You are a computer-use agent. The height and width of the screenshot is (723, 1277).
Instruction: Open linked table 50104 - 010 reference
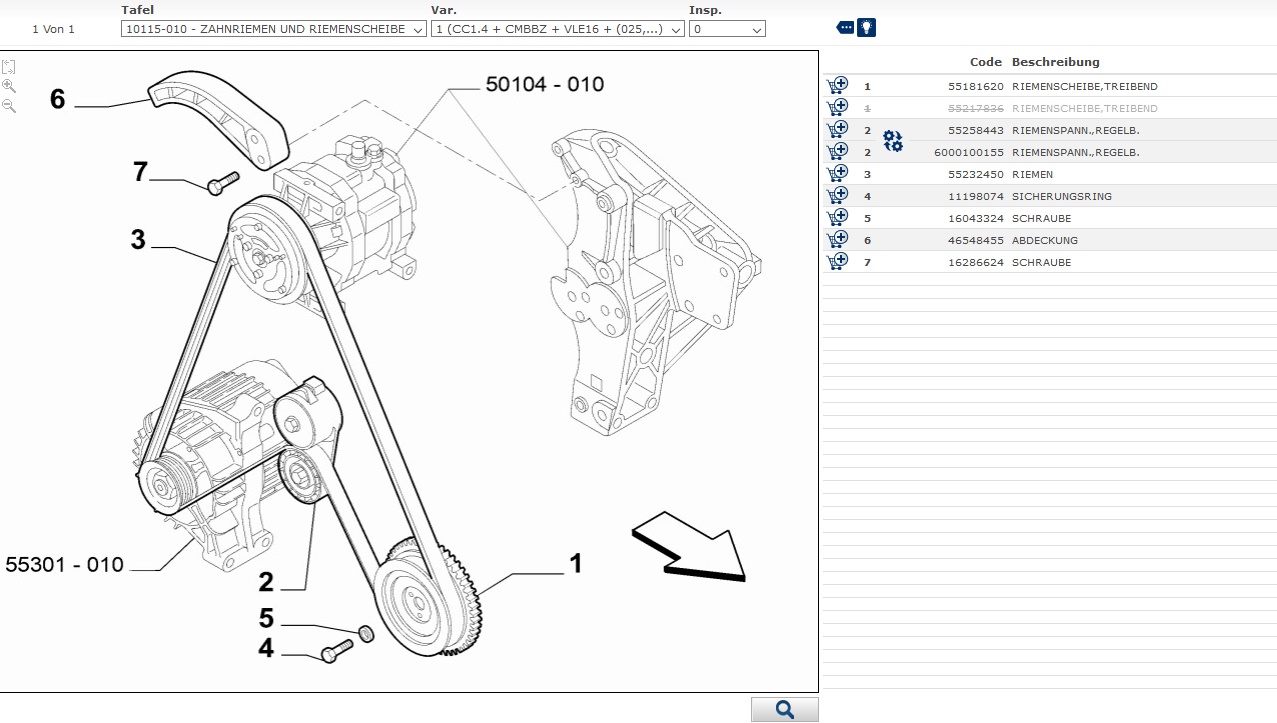click(545, 85)
